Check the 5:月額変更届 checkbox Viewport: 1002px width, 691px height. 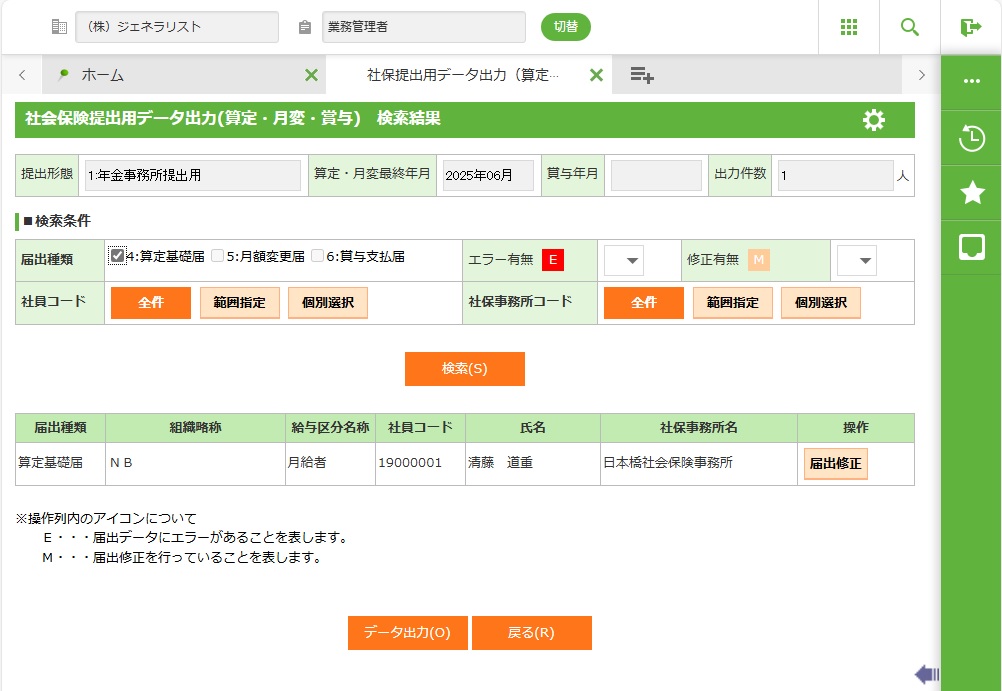[217, 256]
